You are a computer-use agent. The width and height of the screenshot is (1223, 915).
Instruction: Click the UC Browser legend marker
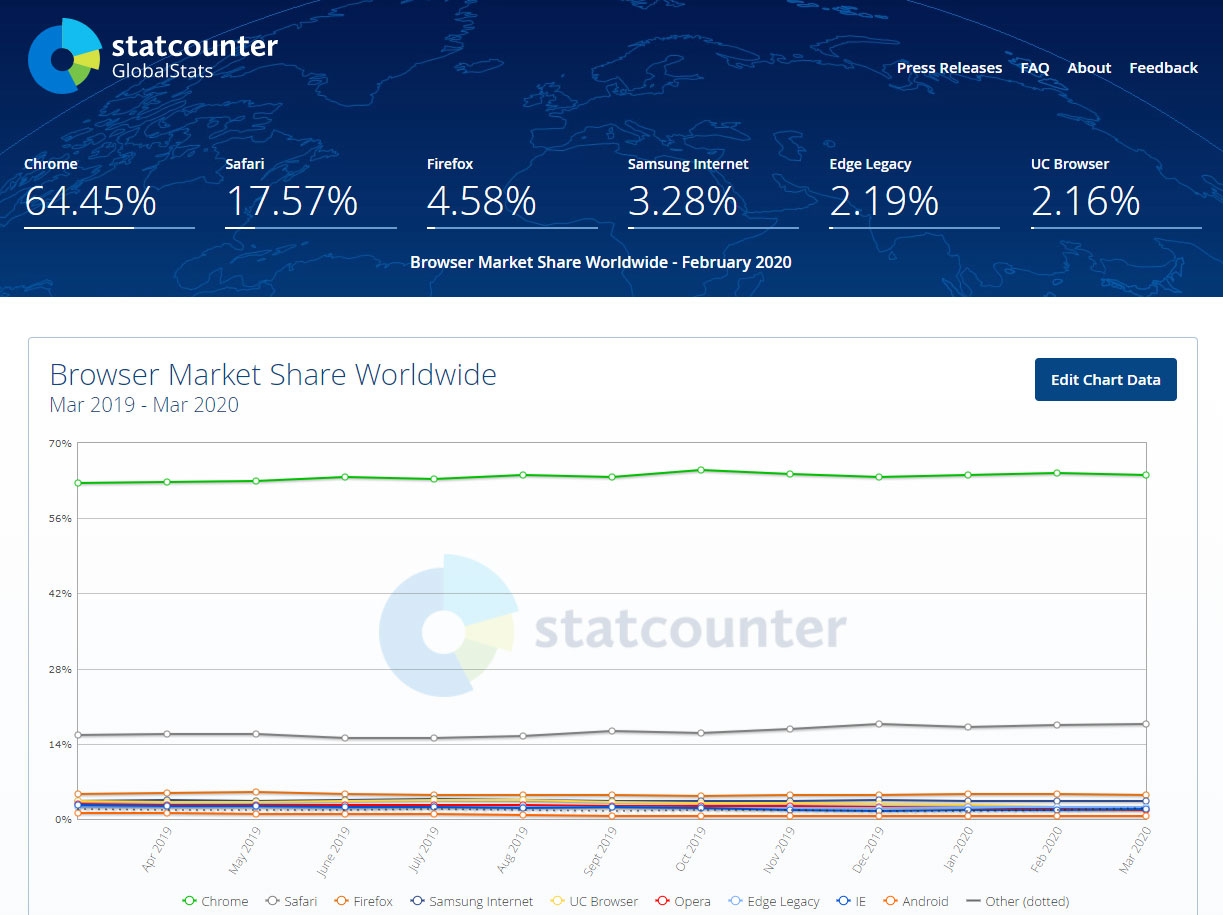click(x=558, y=901)
